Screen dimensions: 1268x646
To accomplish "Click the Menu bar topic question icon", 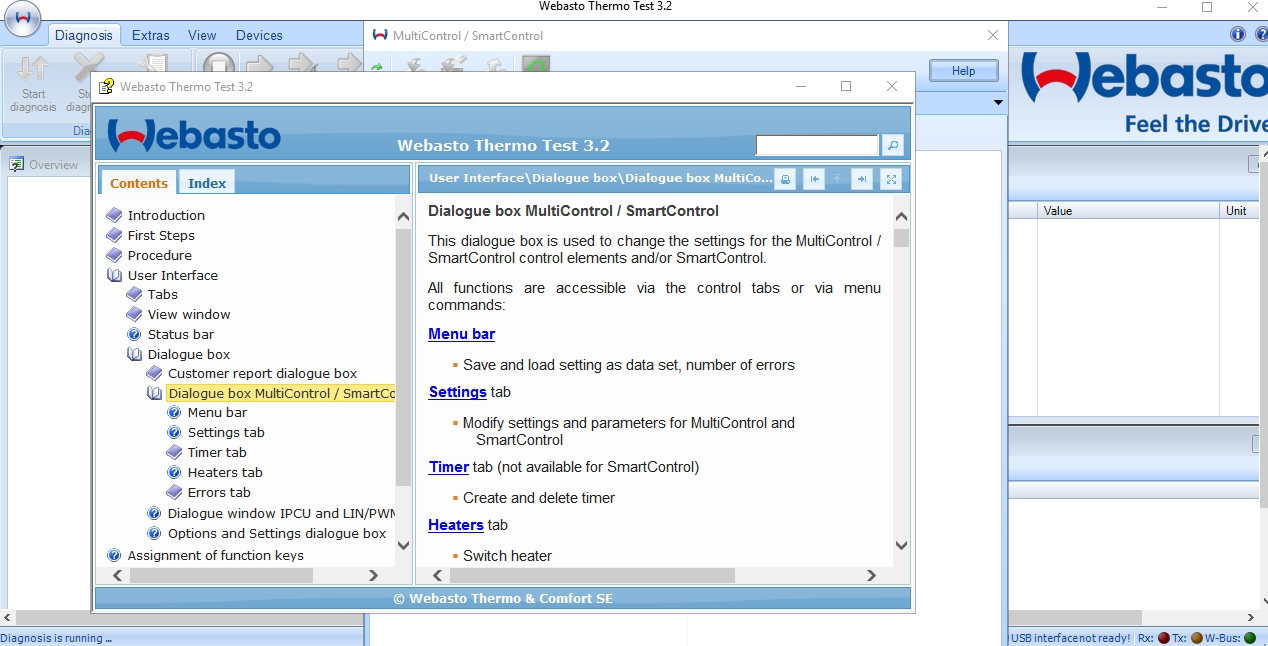I will pos(174,412).
